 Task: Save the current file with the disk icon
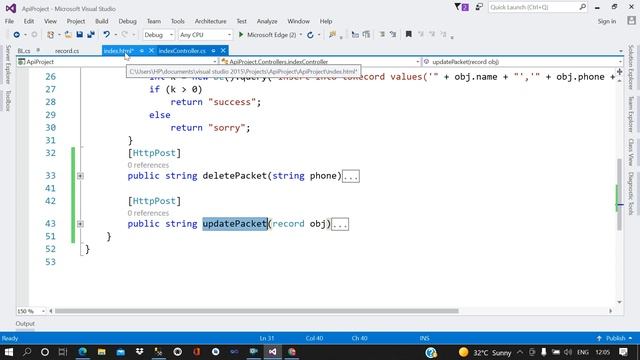(x=80, y=35)
